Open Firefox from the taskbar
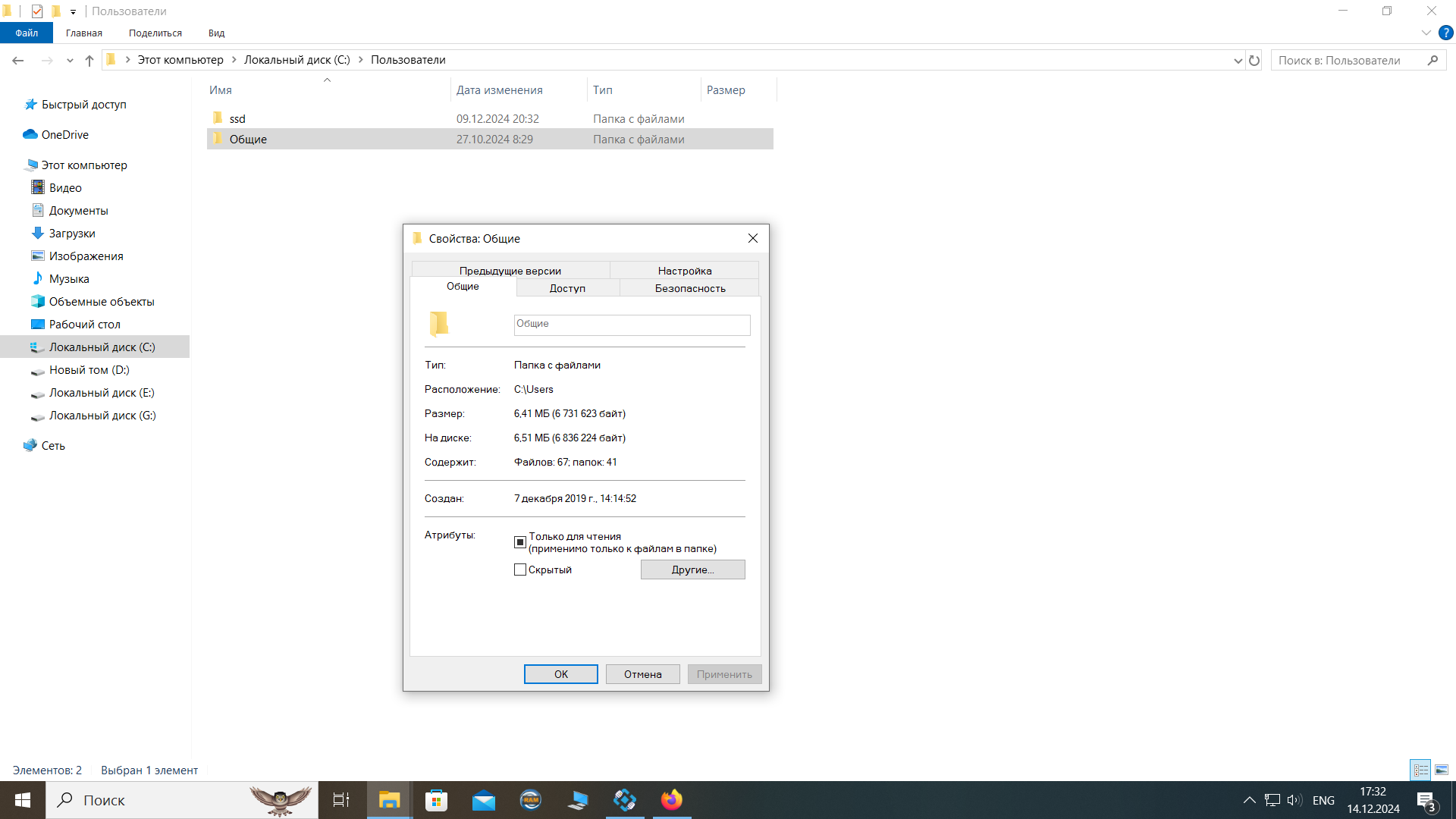The image size is (1456, 819). pyautogui.click(x=671, y=800)
